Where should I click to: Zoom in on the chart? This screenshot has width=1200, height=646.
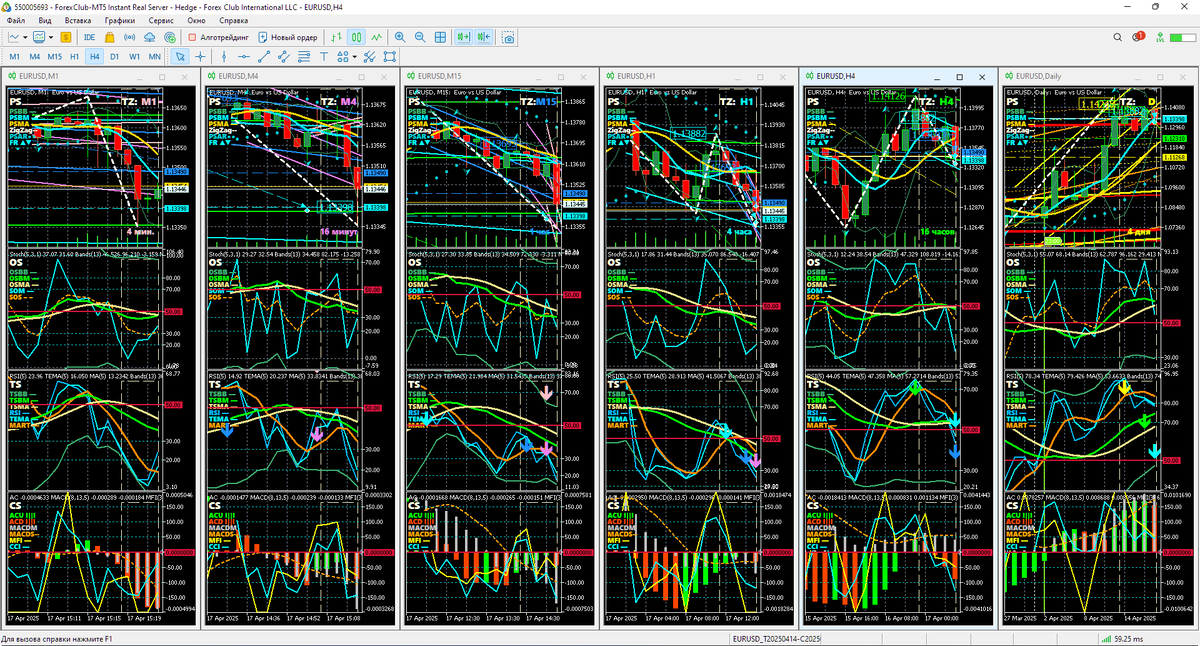[x=400, y=37]
